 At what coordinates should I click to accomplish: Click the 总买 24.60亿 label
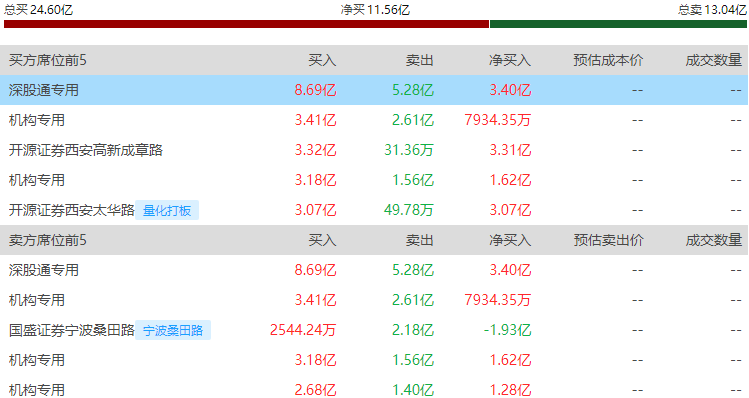pos(38,10)
